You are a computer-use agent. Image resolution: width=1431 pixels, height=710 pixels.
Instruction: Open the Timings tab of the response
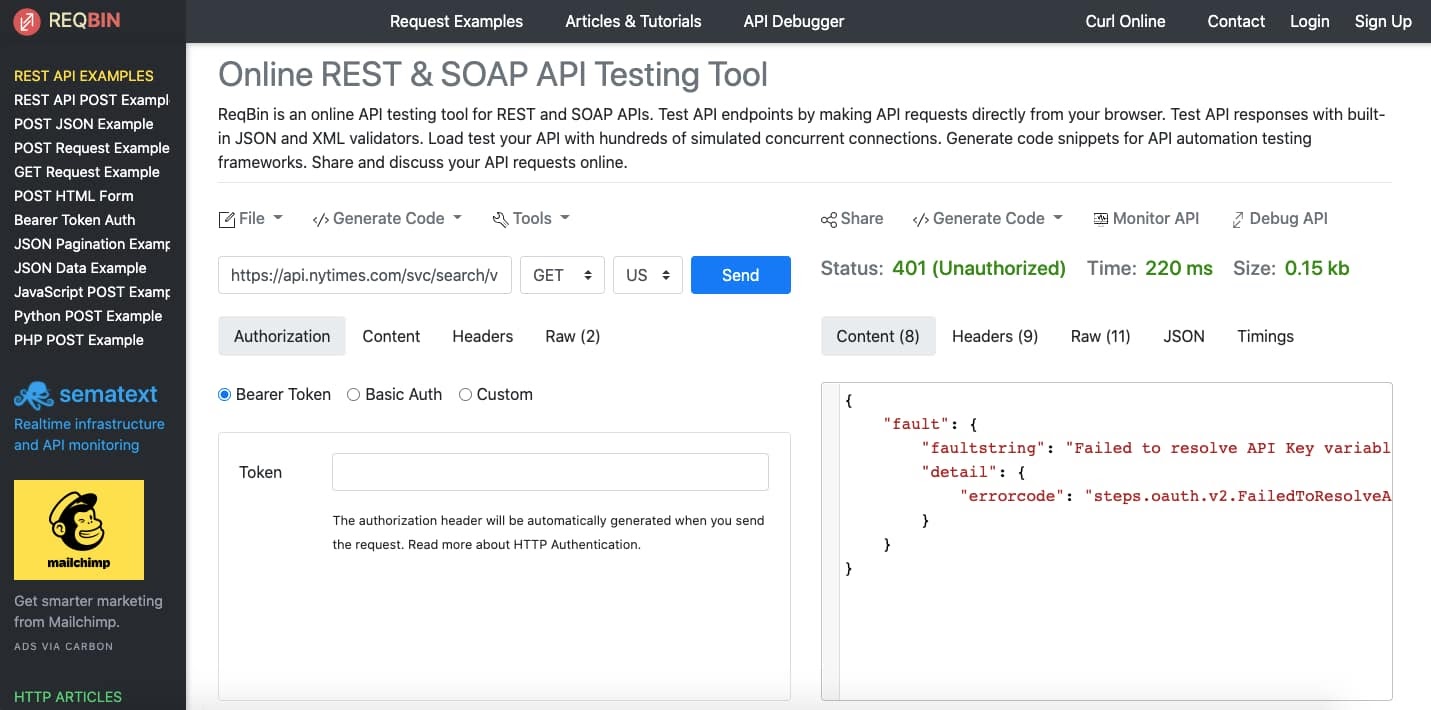click(x=1264, y=336)
